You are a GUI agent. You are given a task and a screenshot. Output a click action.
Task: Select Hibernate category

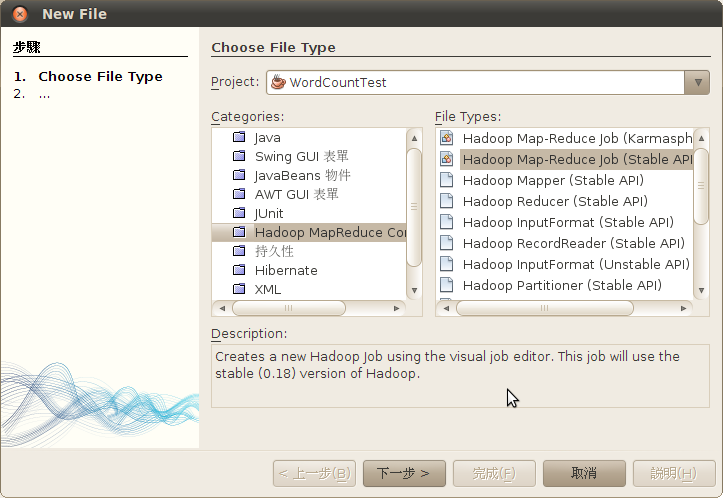(x=309, y=270)
